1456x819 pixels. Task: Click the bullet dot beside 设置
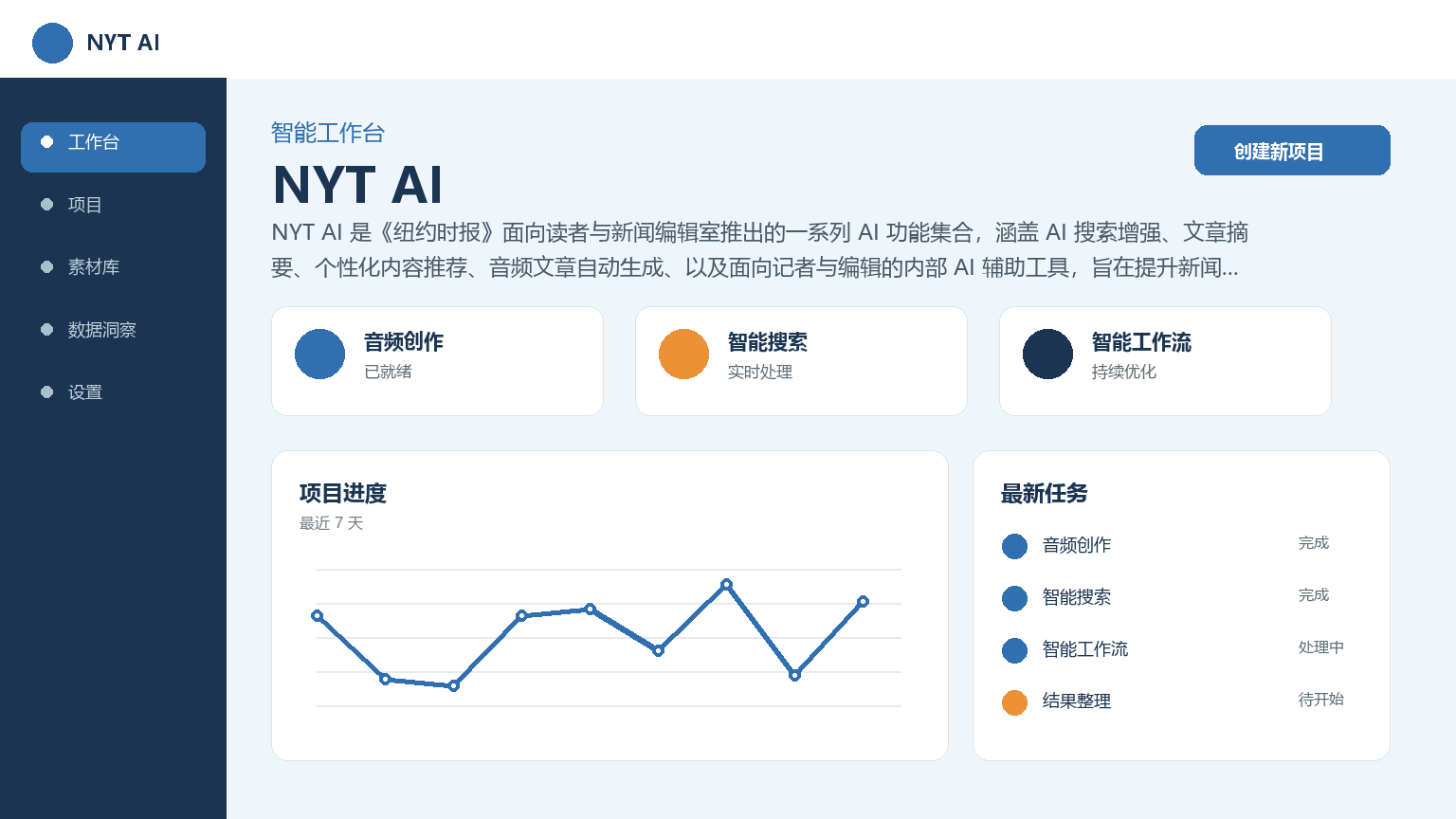[46, 392]
